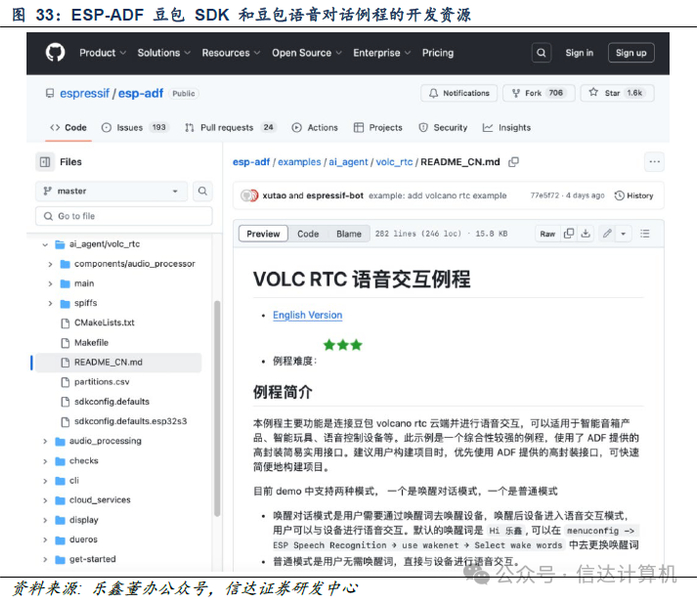Edit this file with pencil icon
Viewport: 700px width, 603px height.
point(607,233)
